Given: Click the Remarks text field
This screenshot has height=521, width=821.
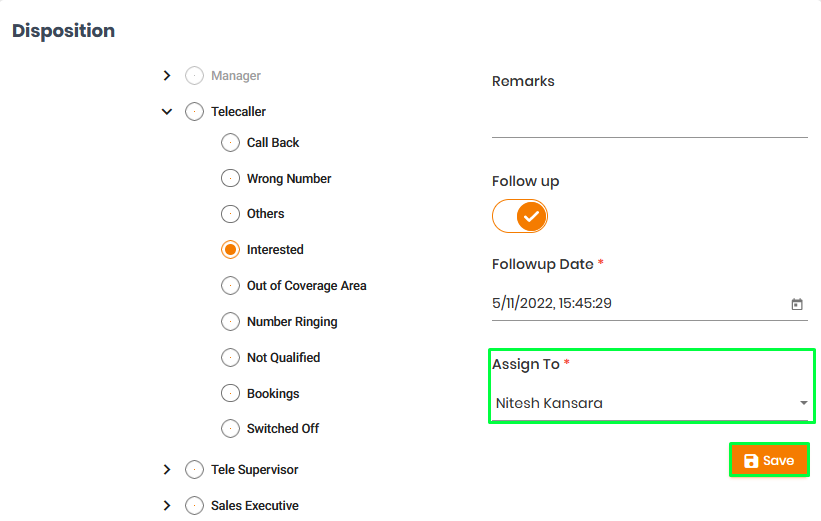Looking at the screenshot, I should [x=650, y=121].
